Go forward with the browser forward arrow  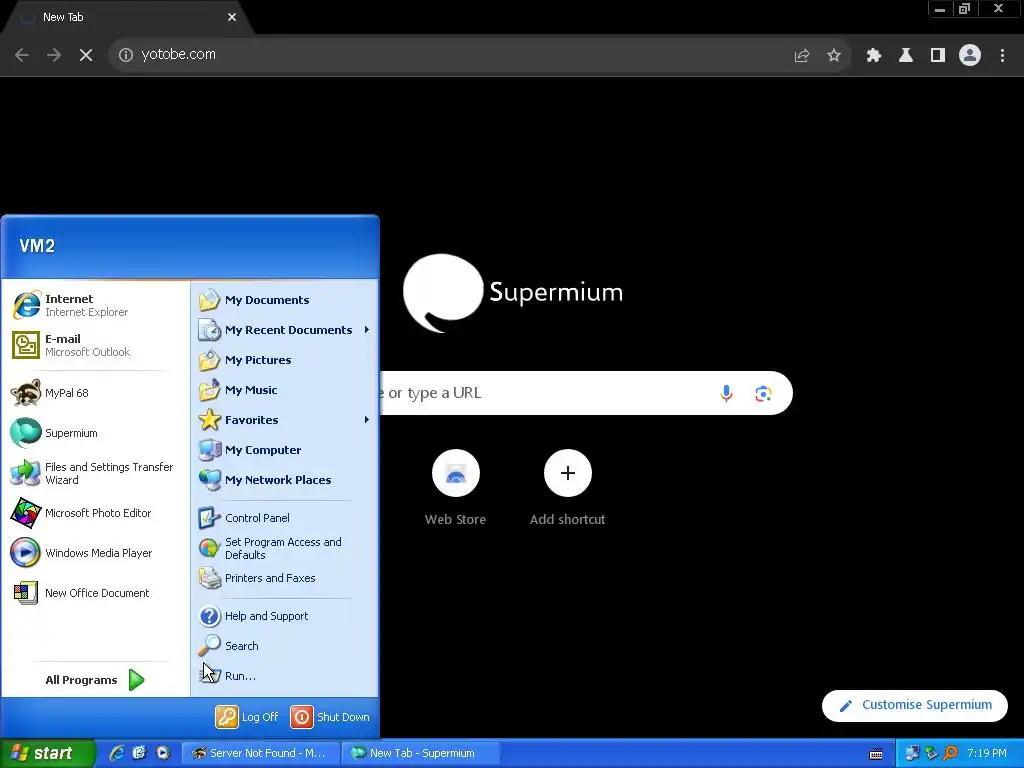[x=54, y=55]
